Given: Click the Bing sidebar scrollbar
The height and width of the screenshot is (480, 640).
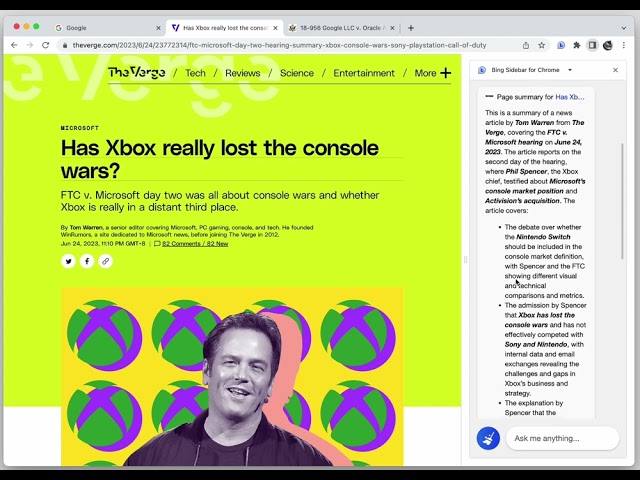Looking at the screenshot, I should pos(622,201).
